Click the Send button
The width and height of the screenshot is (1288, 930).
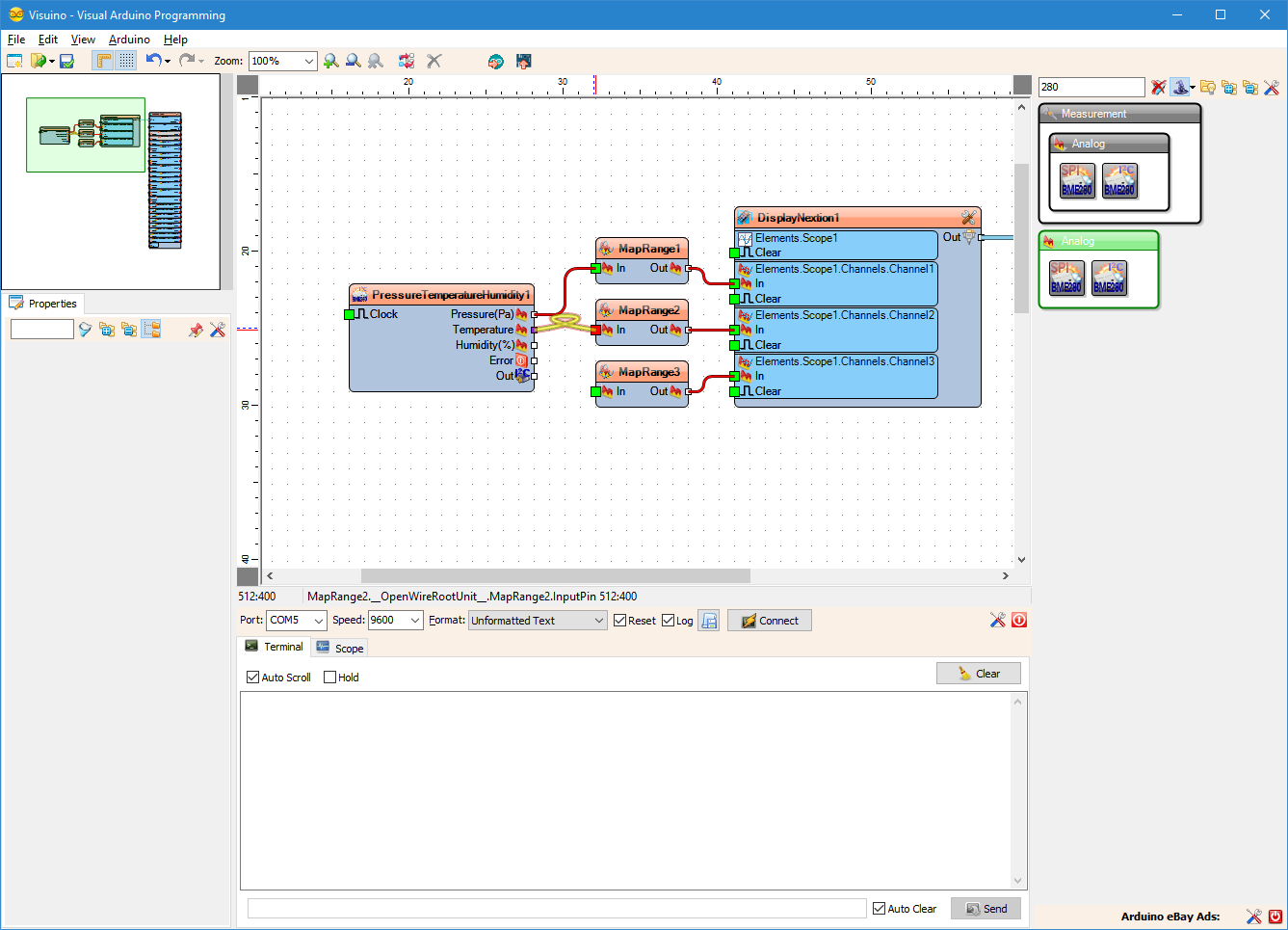[x=986, y=909]
